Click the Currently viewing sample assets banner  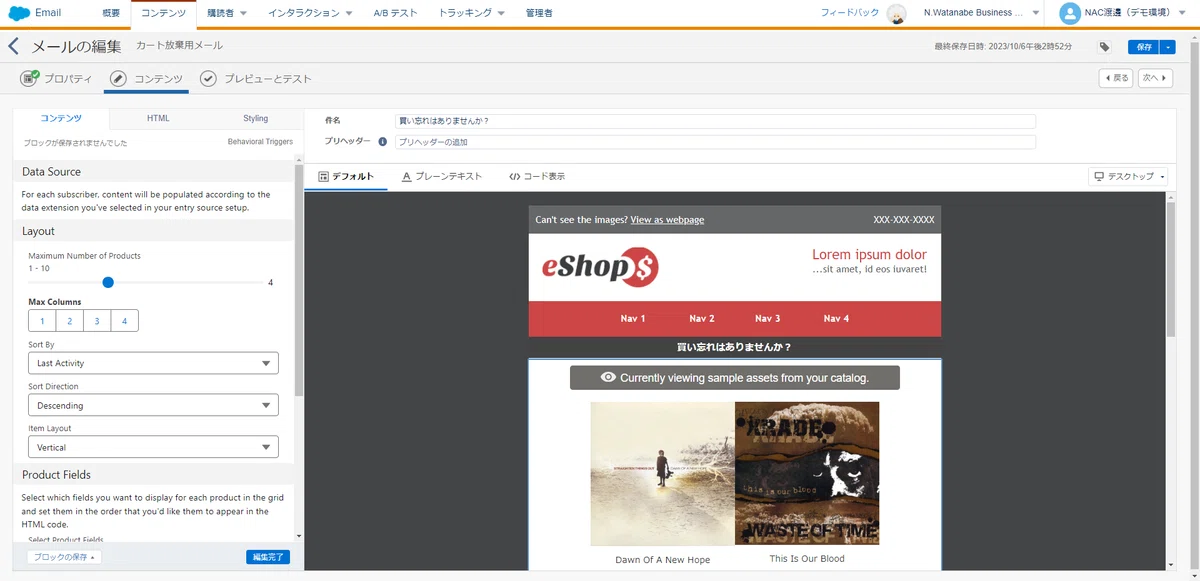(735, 378)
